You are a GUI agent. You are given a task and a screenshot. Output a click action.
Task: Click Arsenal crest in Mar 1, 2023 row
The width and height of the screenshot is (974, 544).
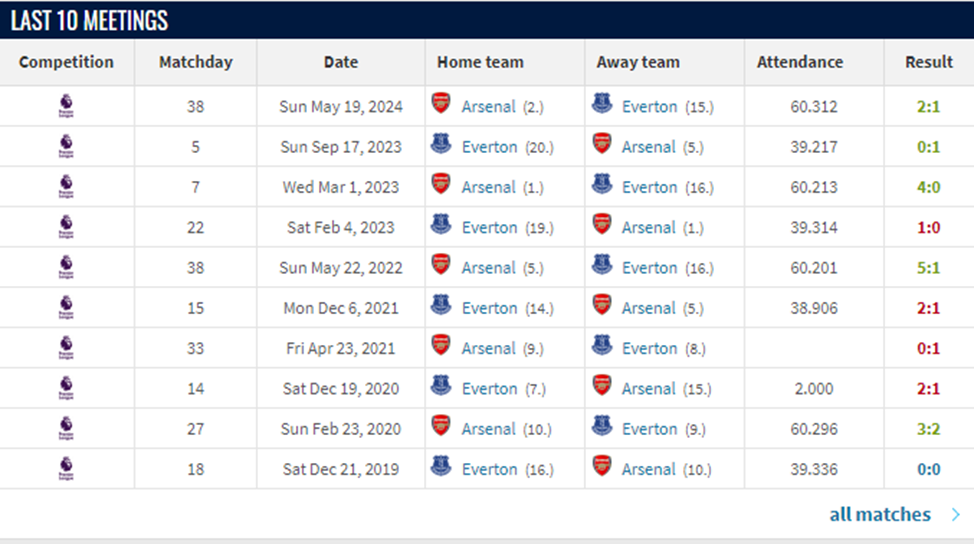pyautogui.click(x=441, y=184)
